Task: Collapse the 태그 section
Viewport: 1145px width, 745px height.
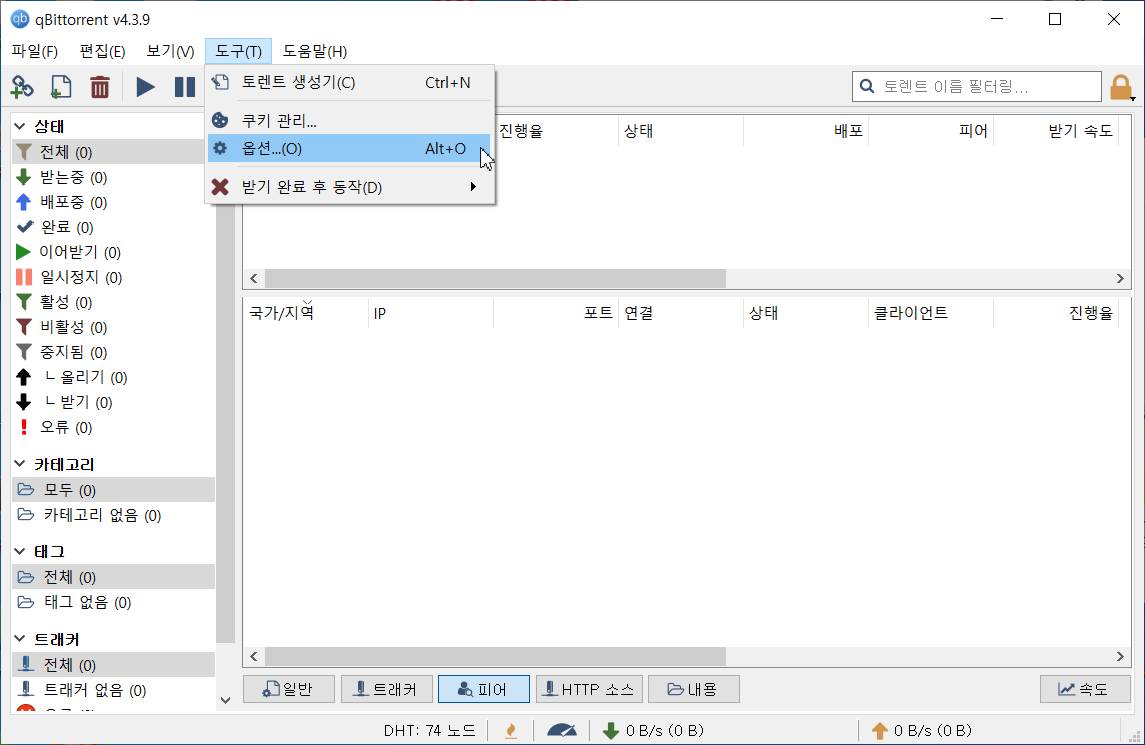Action: coord(20,551)
